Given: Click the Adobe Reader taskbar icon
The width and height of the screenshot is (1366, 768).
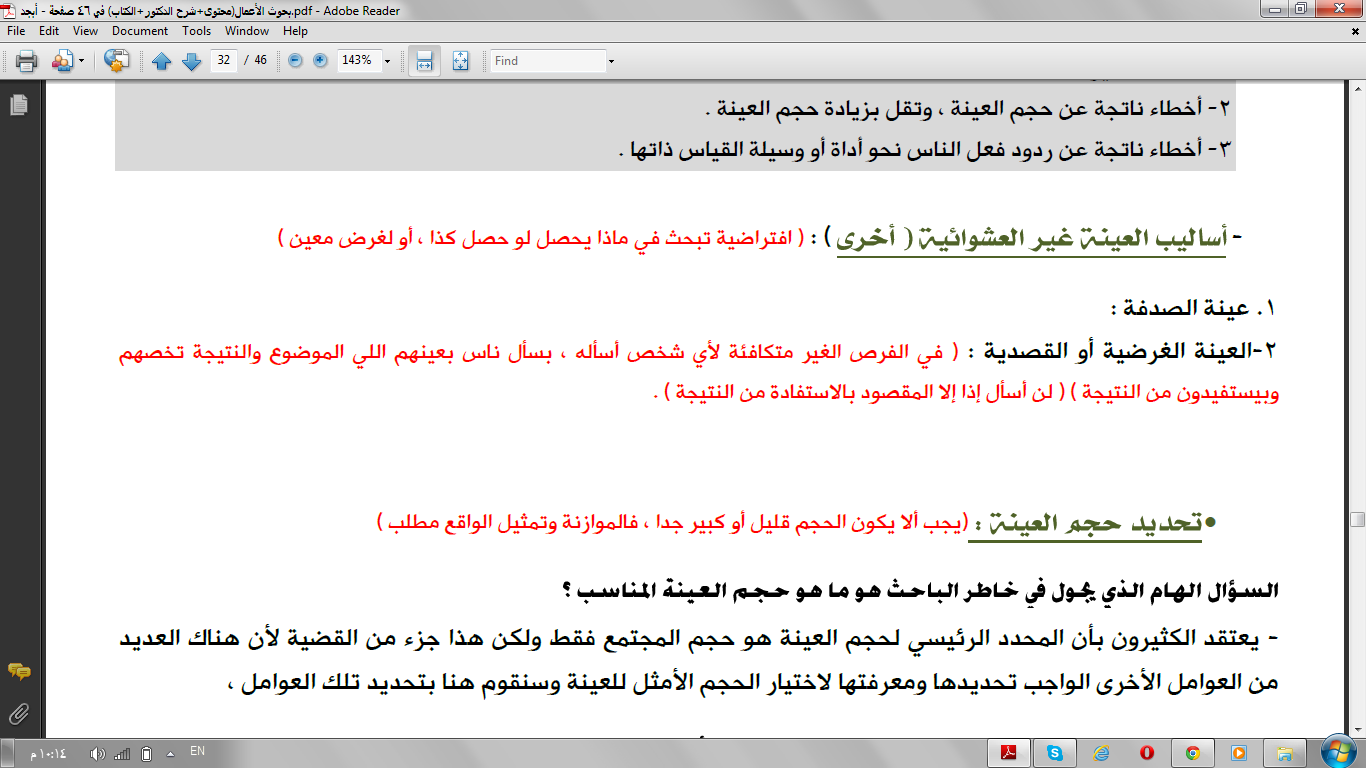Looking at the screenshot, I should click(x=1009, y=752).
